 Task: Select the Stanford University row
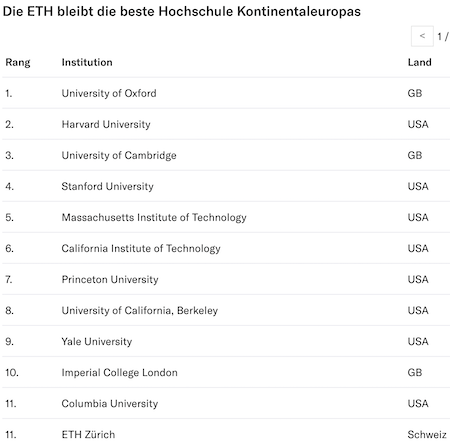pyautogui.click(x=226, y=186)
